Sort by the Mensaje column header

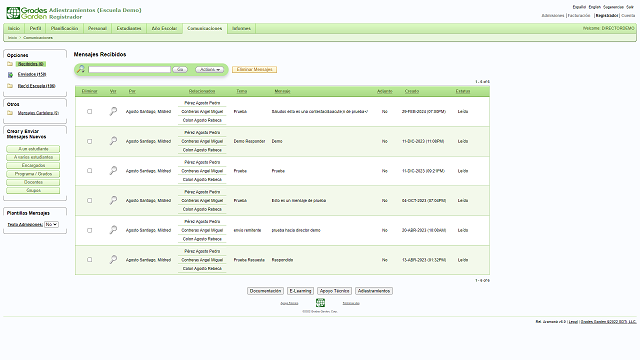[282, 91]
